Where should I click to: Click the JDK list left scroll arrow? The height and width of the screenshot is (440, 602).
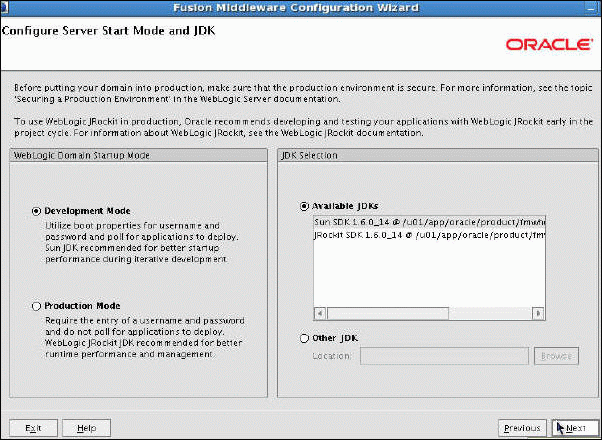[320, 313]
